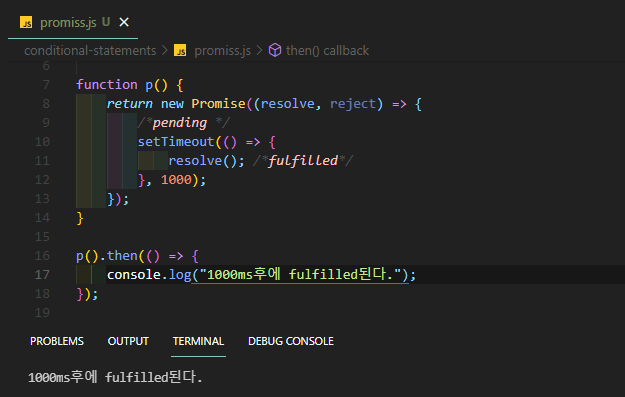
Task: Click the JS file icon in the promiss.js tab
Action: (26, 22)
